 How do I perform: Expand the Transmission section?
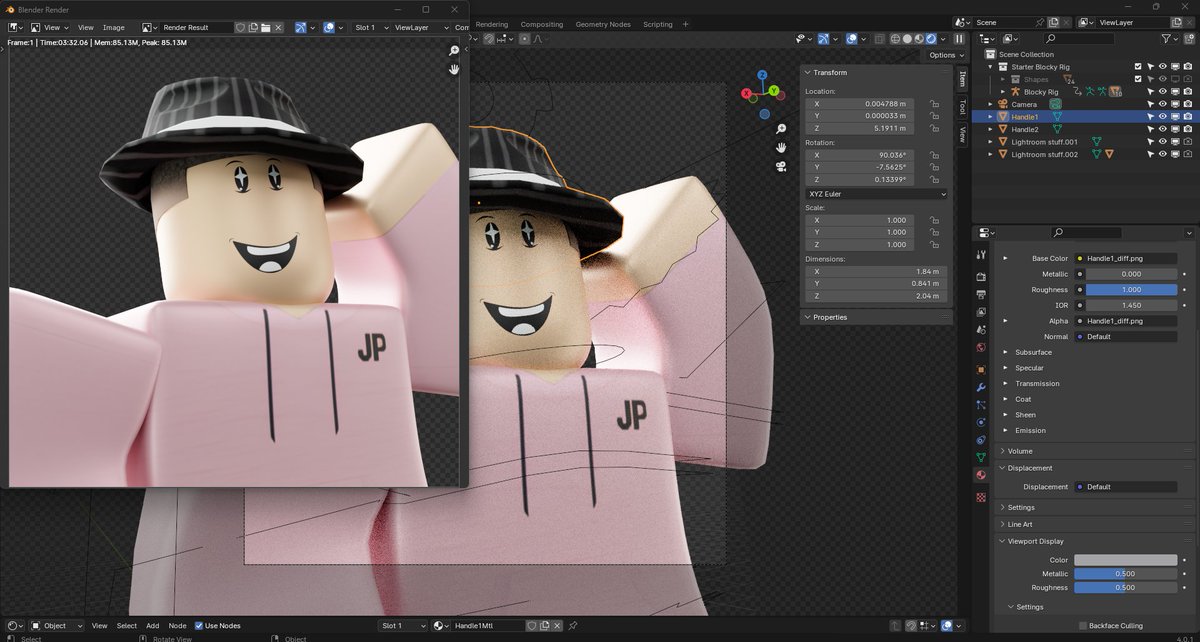[x=1005, y=384]
